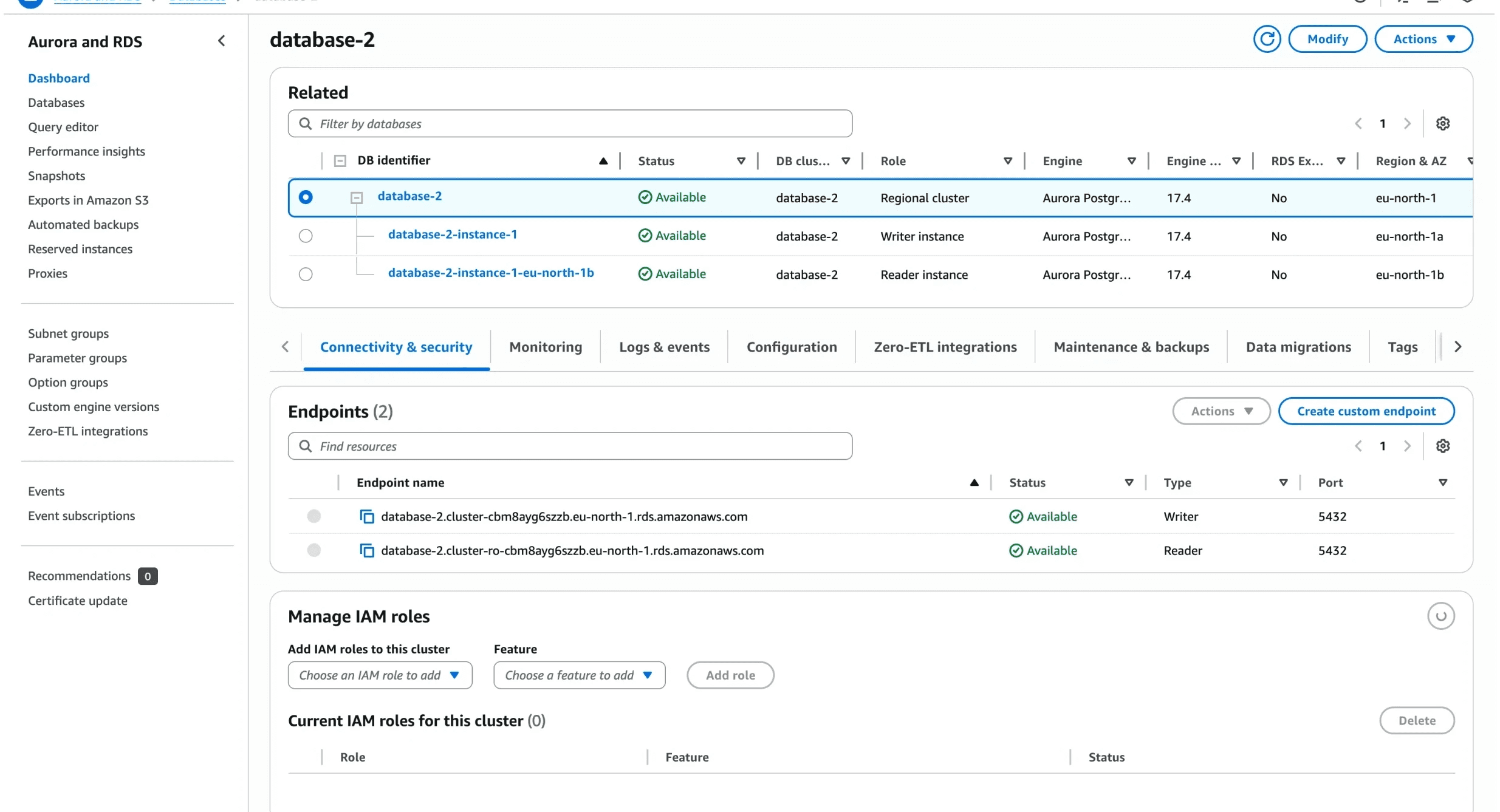Image resolution: width=1500 pixels, height=812 pixels.
Task: Click the Filter by databases search field
Action: [570, 124]
